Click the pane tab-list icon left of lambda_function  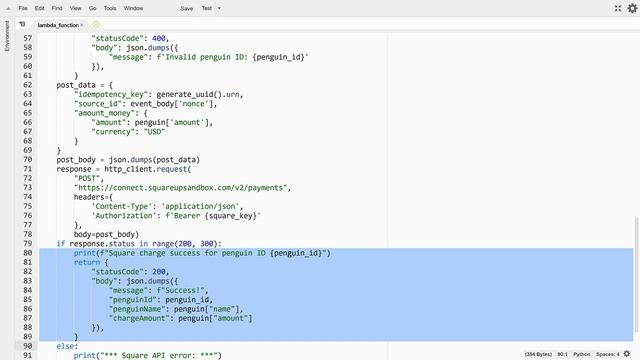coord(22,24)
